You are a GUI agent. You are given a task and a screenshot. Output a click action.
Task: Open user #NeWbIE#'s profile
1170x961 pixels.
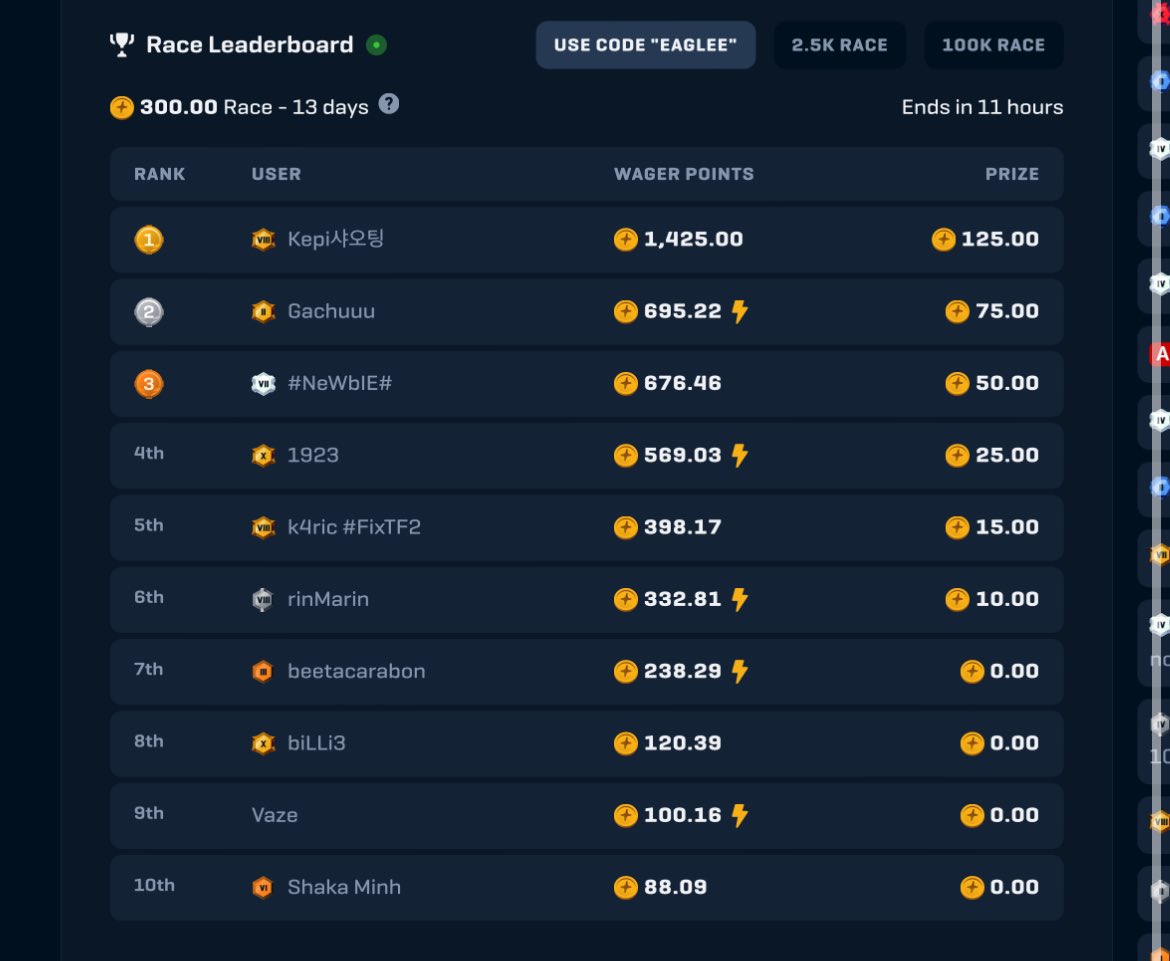pos(340,384)
